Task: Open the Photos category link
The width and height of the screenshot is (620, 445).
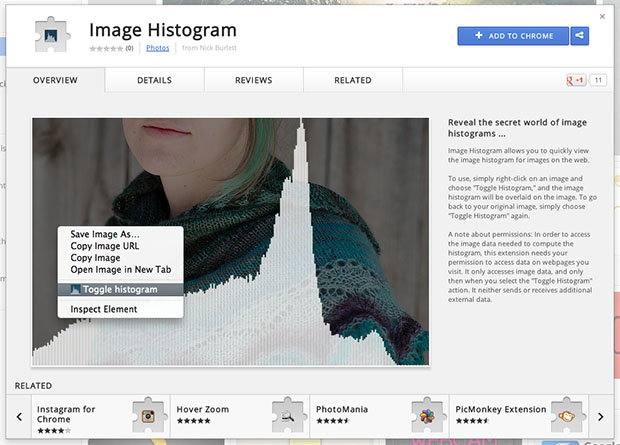Action: coord(157,48)
